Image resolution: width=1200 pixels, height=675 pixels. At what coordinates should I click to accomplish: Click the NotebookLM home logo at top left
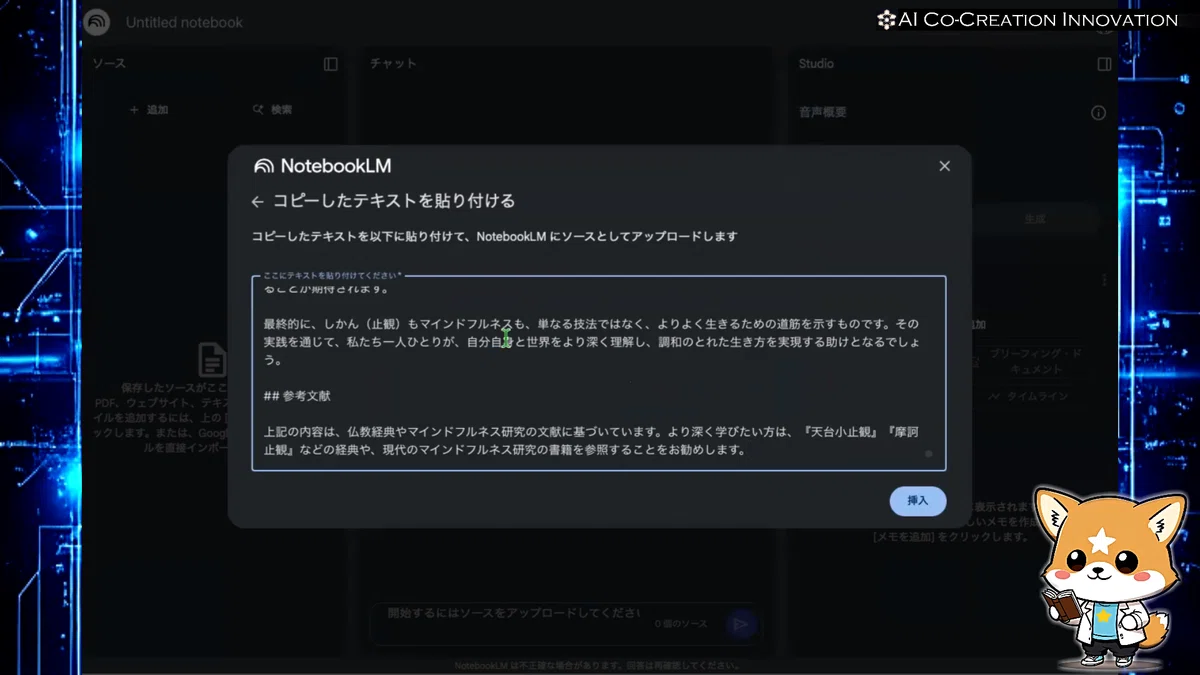(97, 22)
